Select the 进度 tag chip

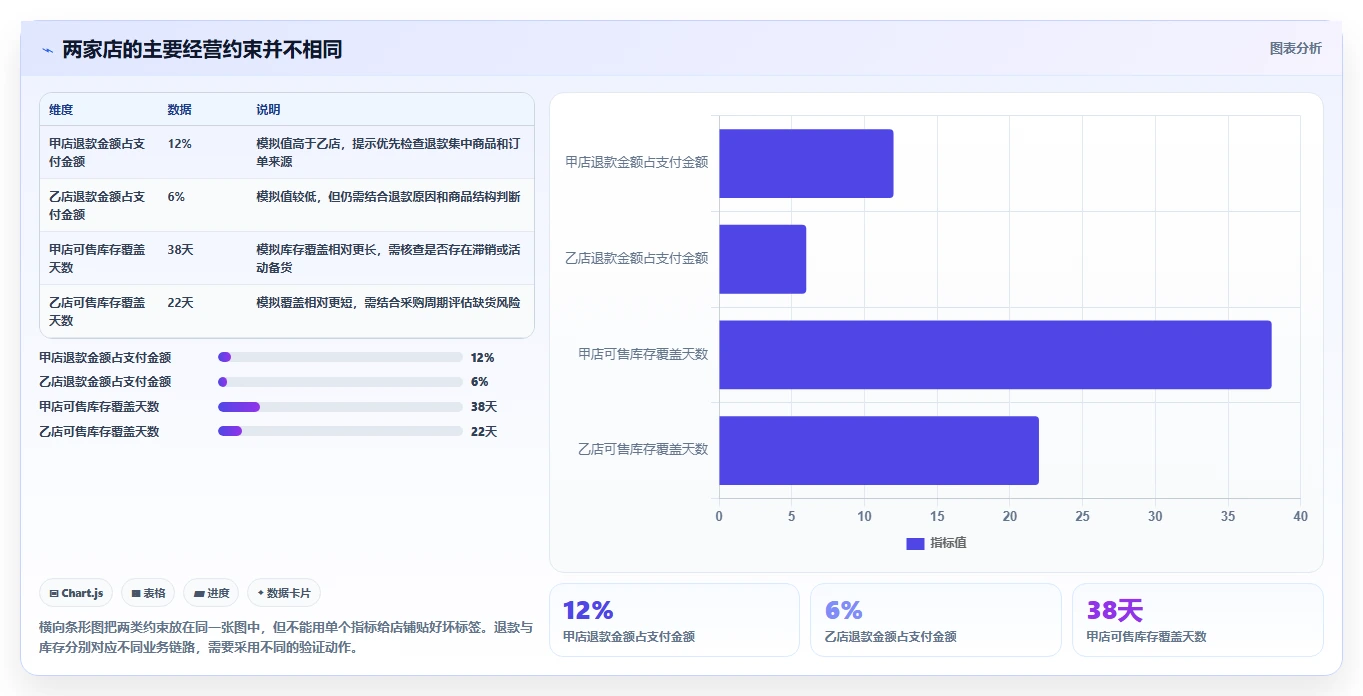[x=211, y=593]
